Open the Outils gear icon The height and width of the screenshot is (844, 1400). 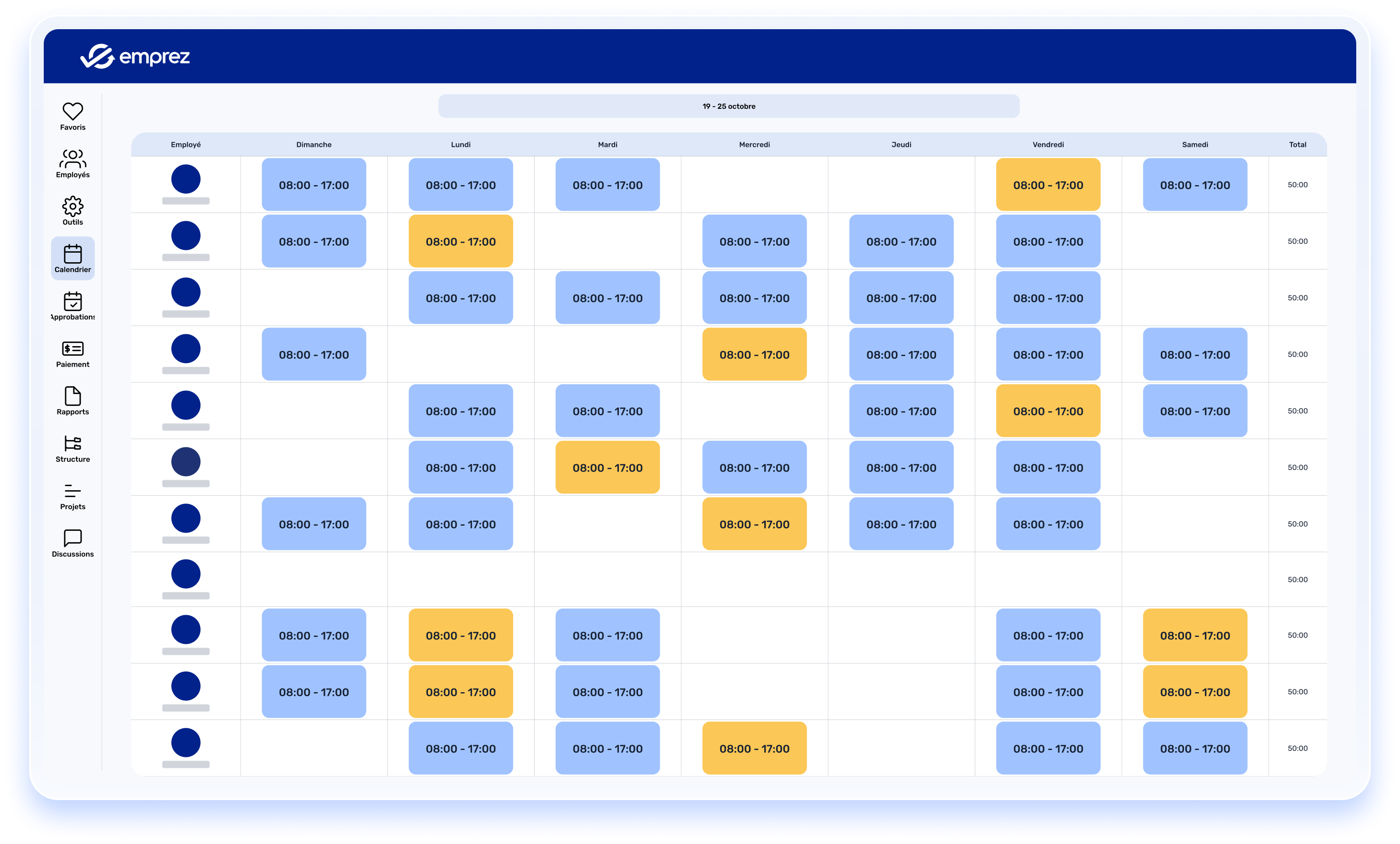coord(73,206)
